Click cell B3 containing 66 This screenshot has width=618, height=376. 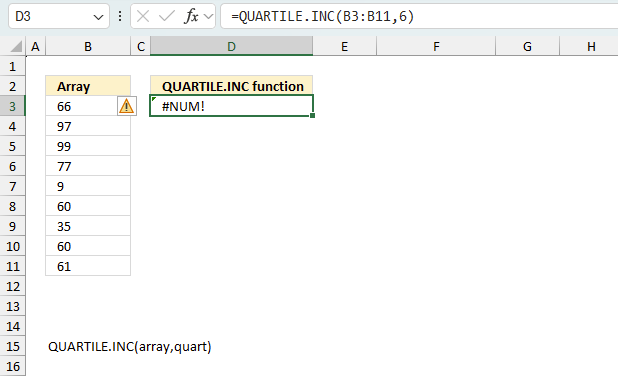point(88,106)
